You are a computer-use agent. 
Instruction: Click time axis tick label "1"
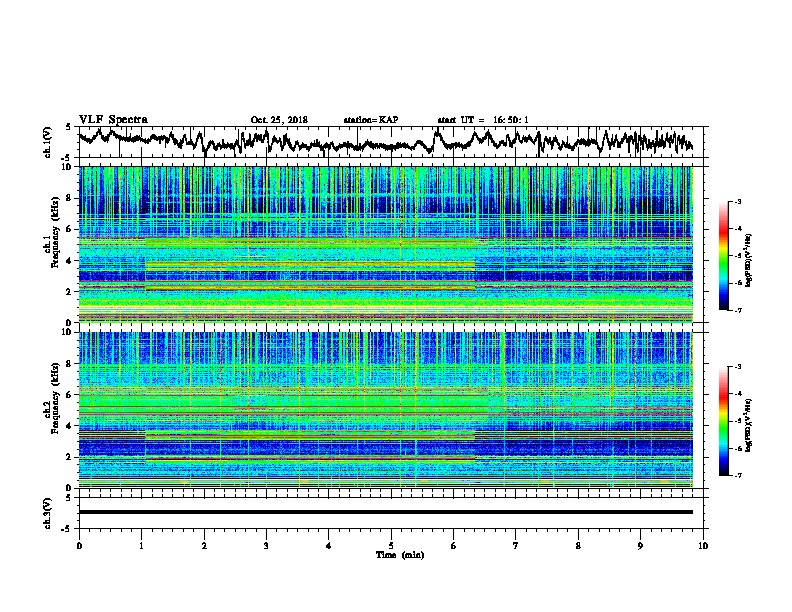[142, 546]
